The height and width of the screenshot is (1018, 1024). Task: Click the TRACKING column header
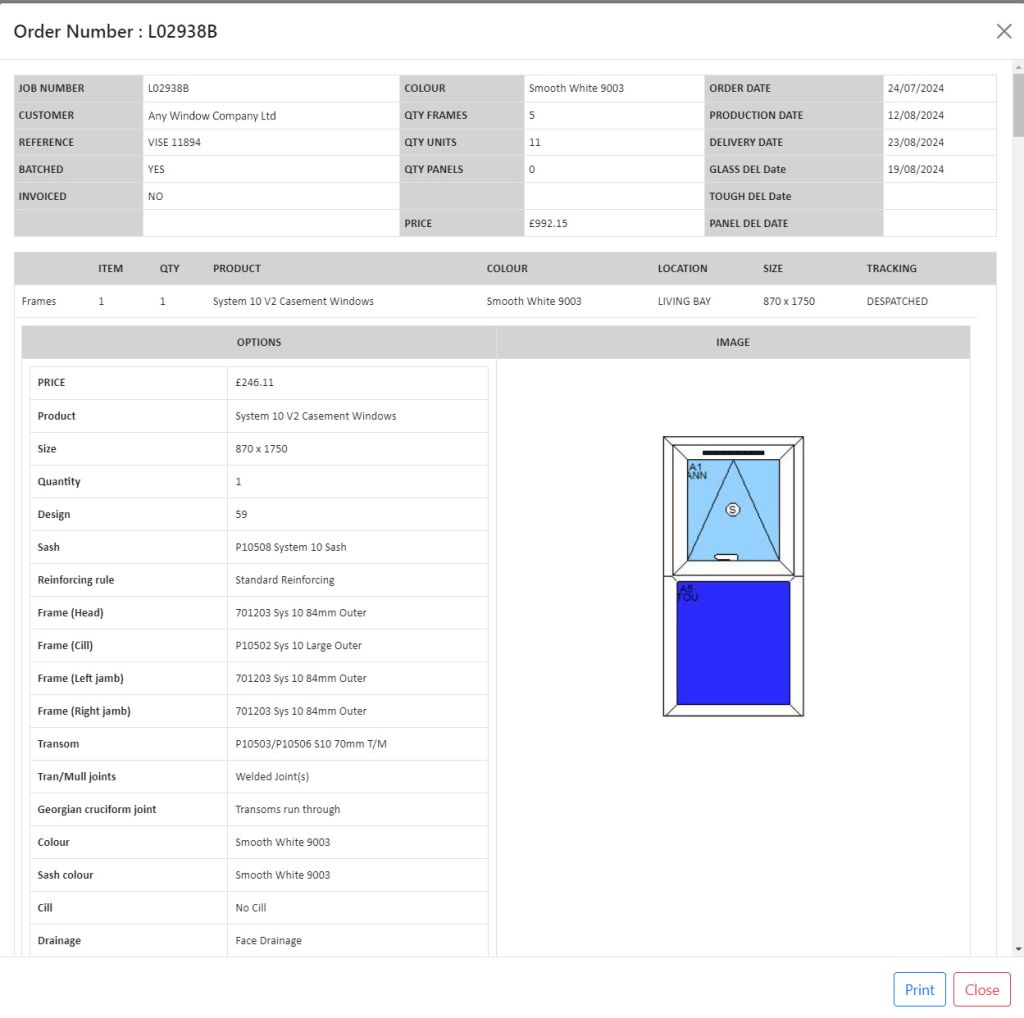[x=891, y=268]
